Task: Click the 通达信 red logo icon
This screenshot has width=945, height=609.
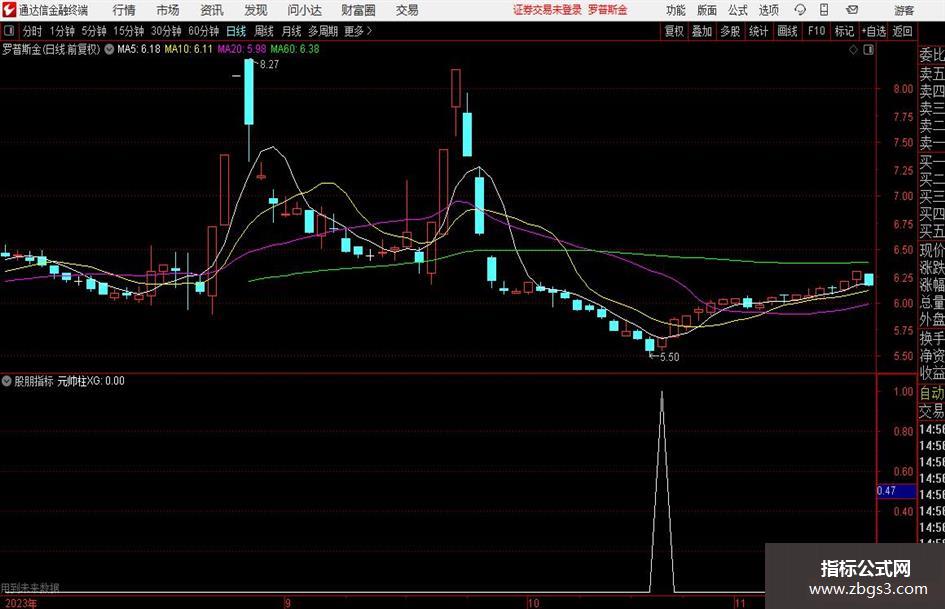Action: click(x=9, y=10)
